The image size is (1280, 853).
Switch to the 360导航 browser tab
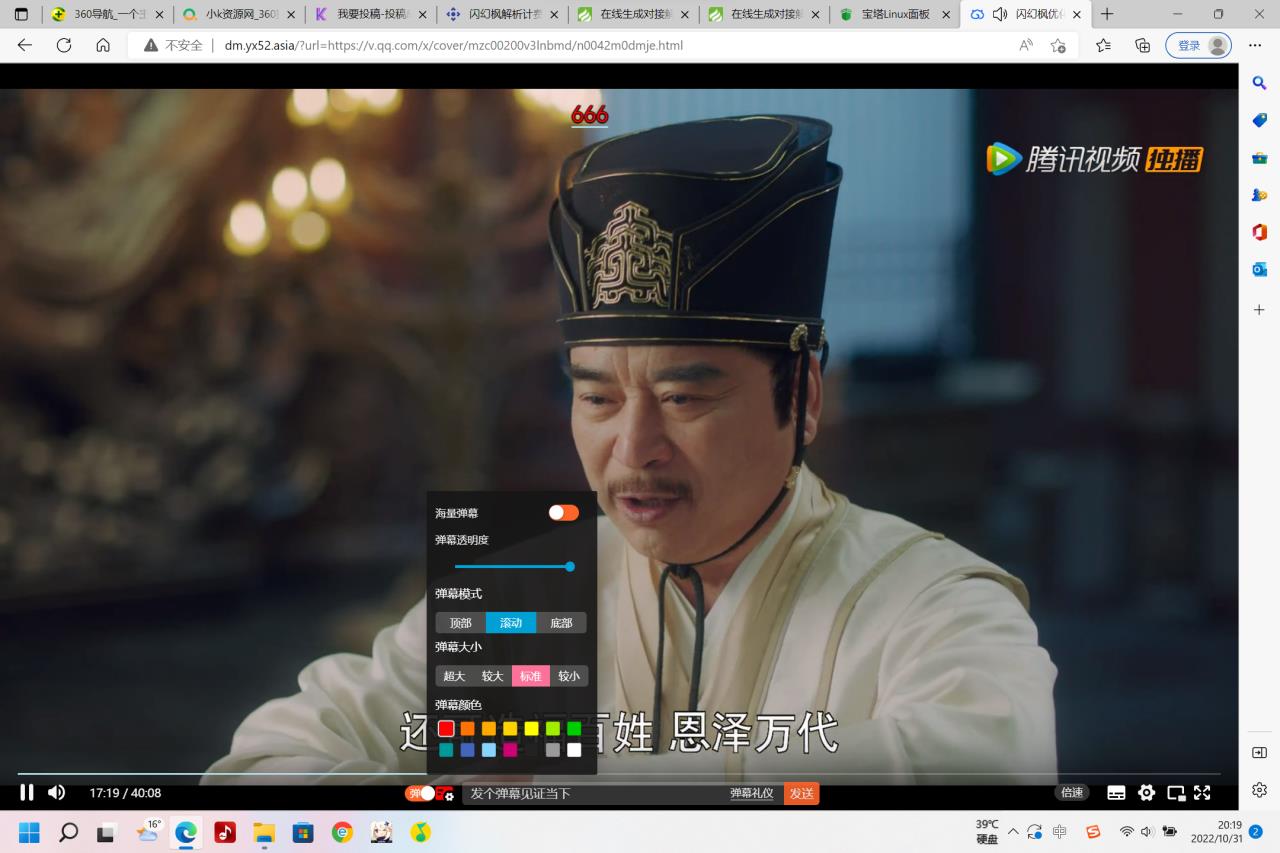click(x=108, y=15)
